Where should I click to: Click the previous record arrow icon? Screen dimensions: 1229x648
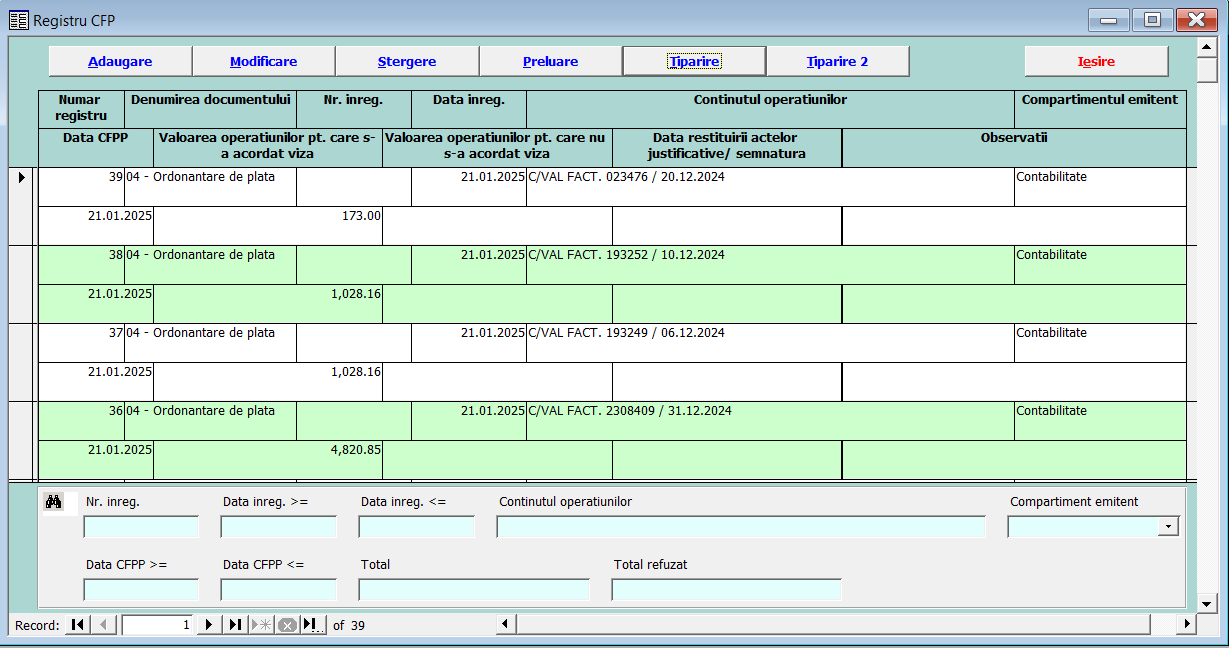pyautogui.click(x=103, y=624)
